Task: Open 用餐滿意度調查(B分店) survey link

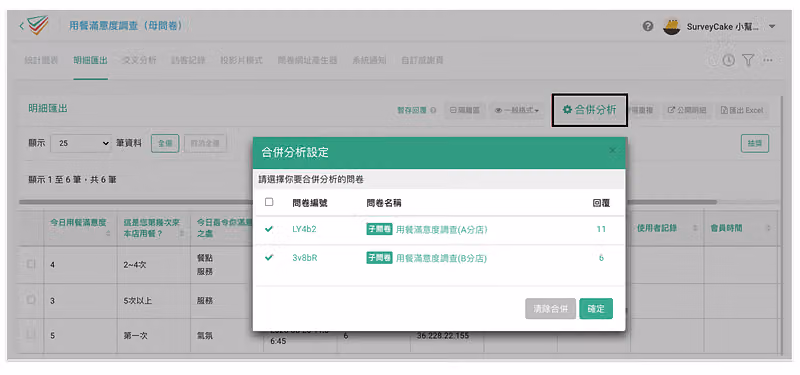Action: (x=442, y=259)
